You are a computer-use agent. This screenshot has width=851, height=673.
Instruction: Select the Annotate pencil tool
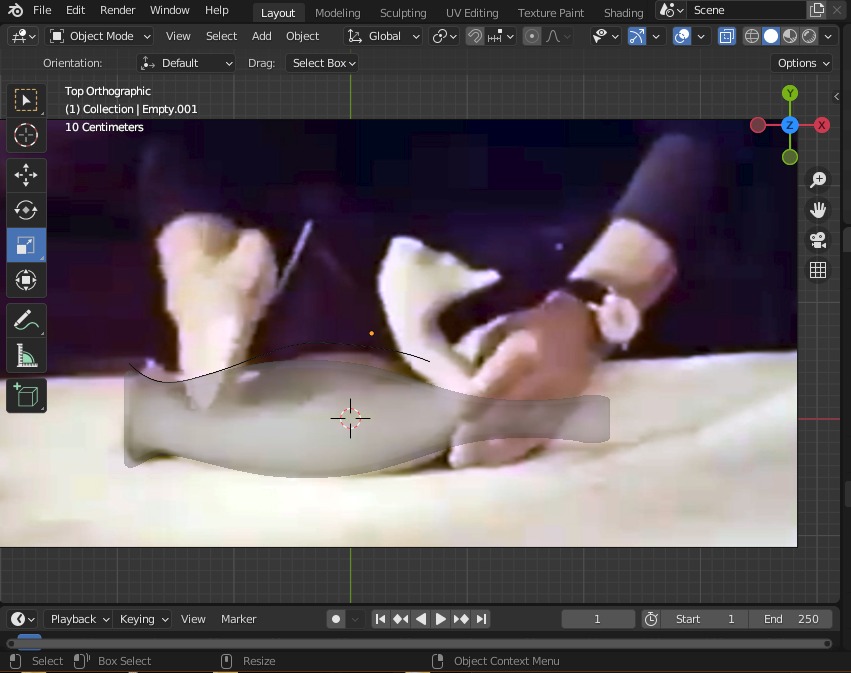click(x=26, y=321)
